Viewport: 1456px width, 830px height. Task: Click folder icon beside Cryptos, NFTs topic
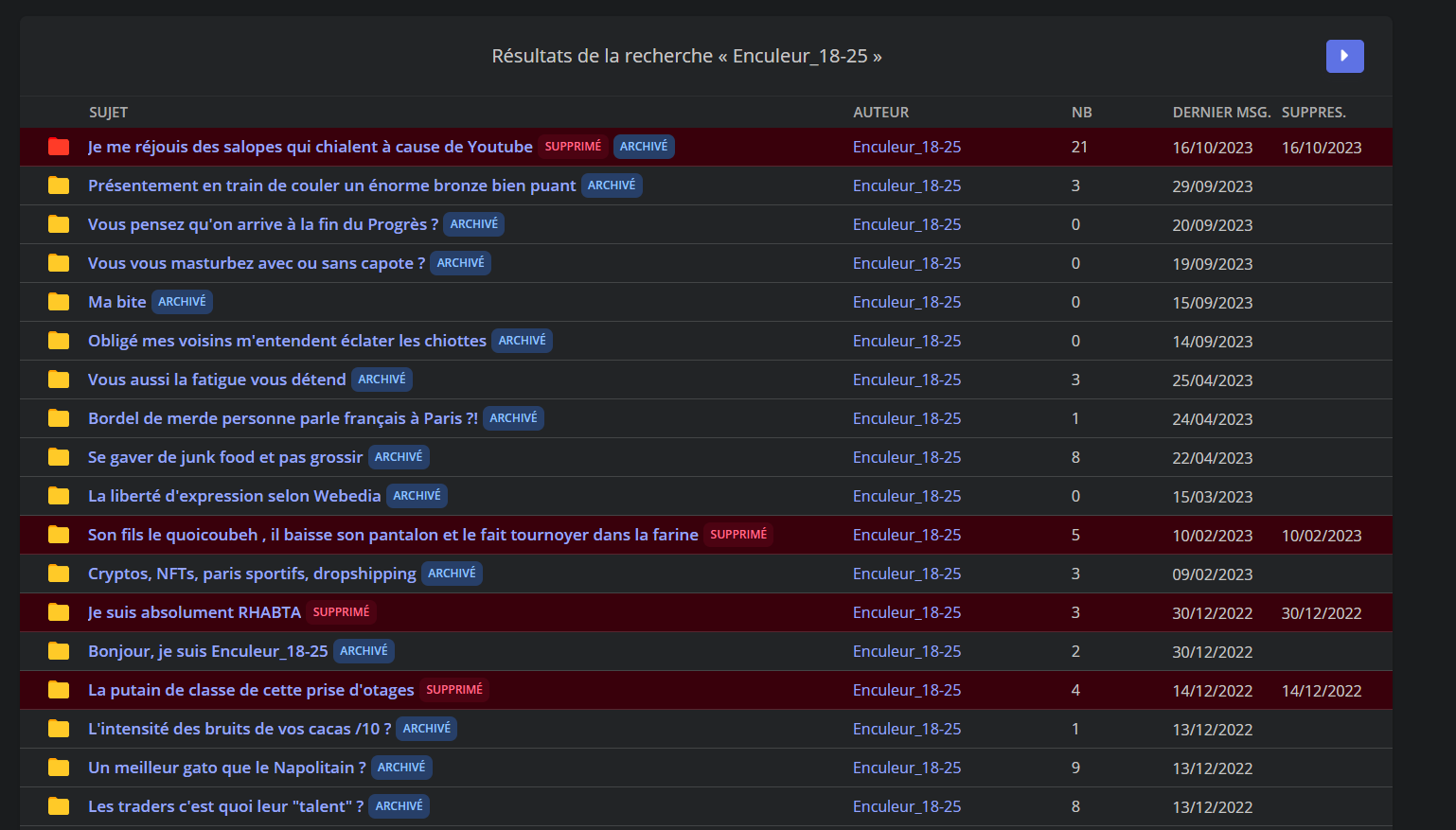click(x=59, y=574)
